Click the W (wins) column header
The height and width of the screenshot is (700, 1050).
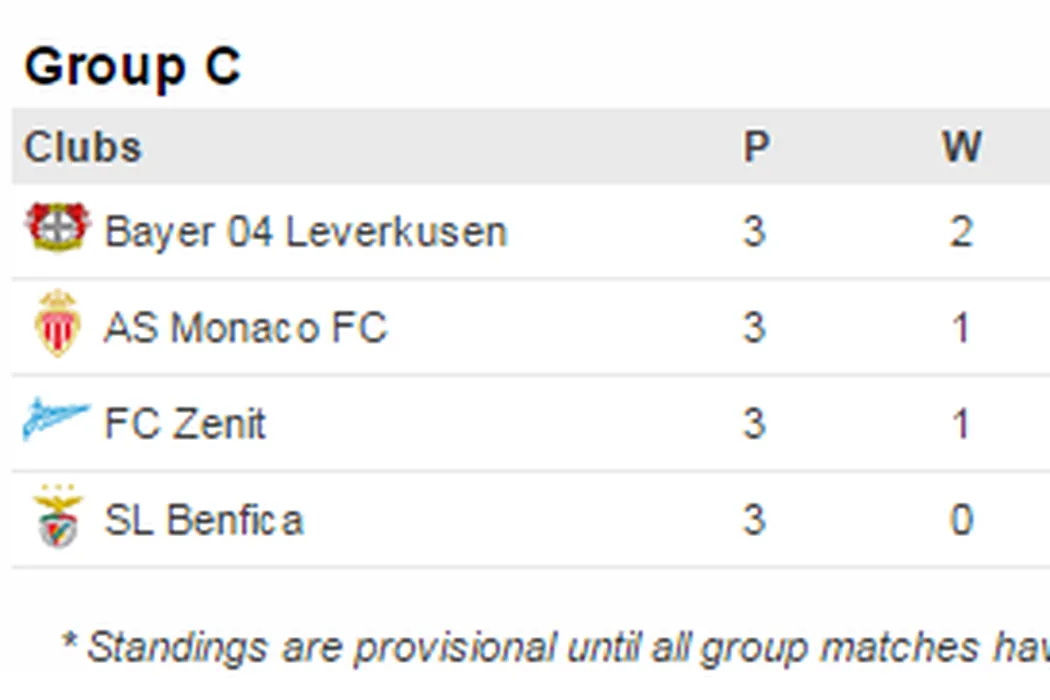click(x=961, y=147)
